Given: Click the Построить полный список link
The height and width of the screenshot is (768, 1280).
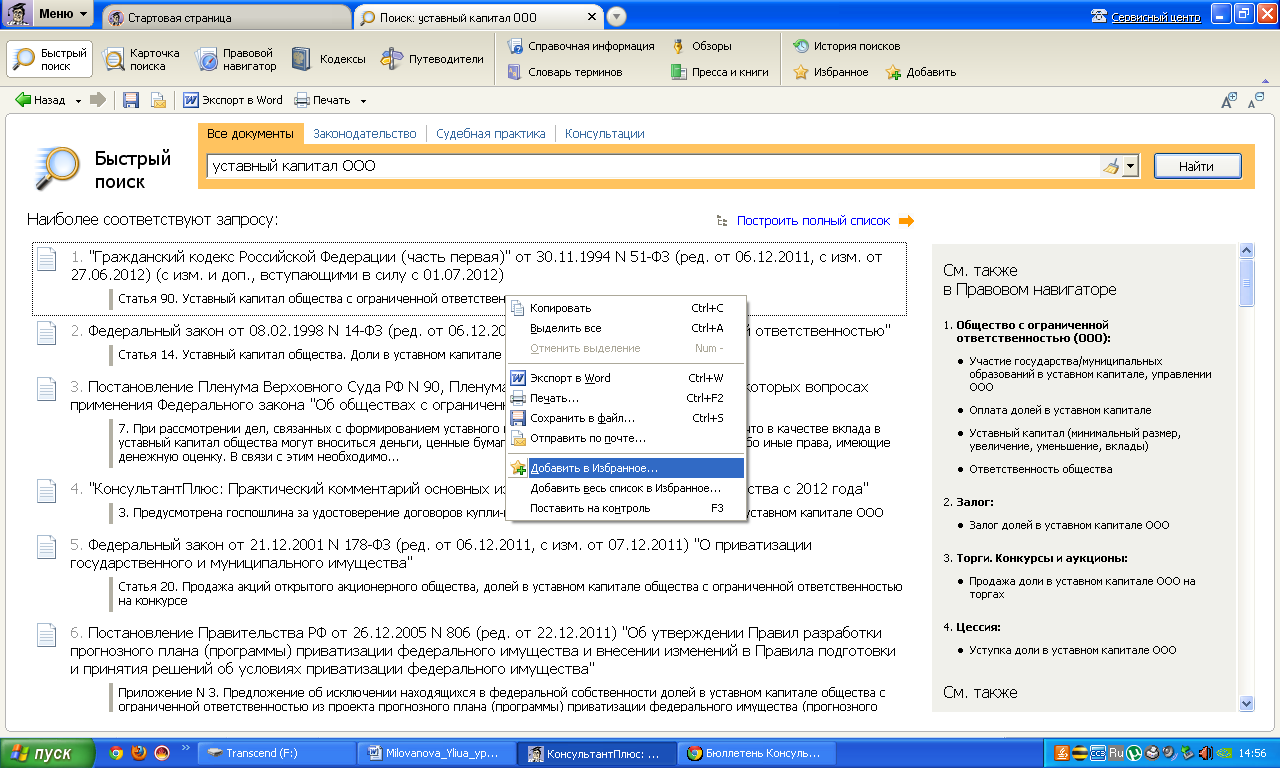Looking at the screenshot, I should click(812, 221).
